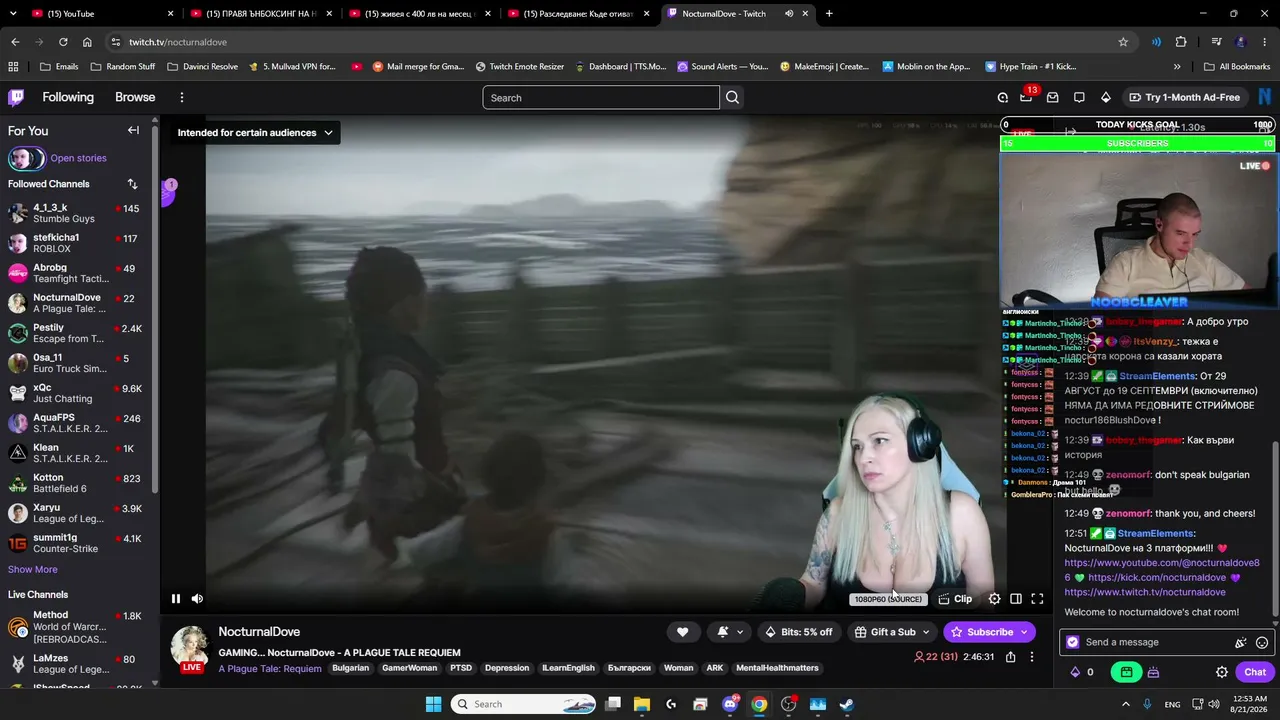1280x720 pixels.
Task: Open xQc channel in sidebar
Action: [x=77, y=393]
